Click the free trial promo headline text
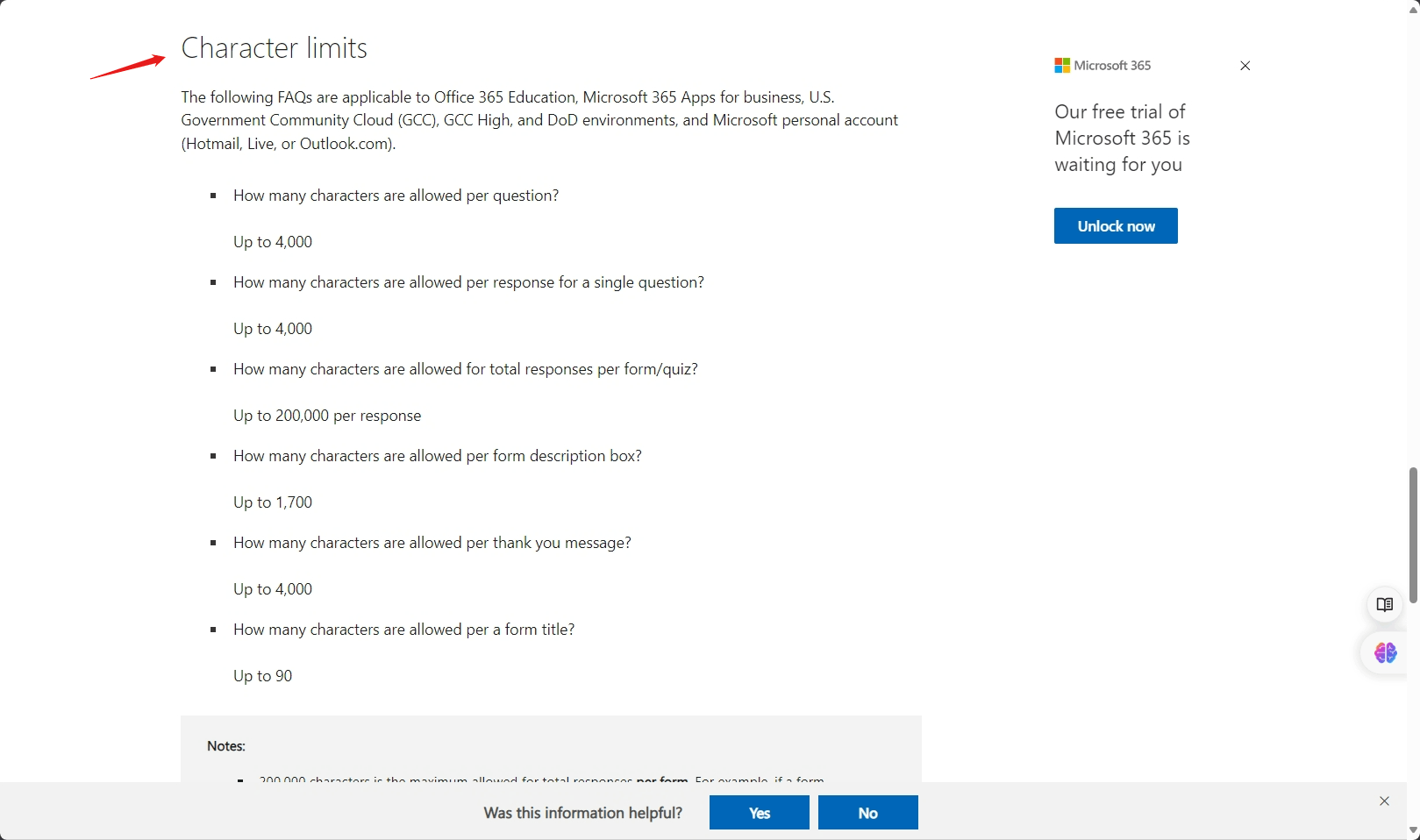Image resolution: width=1420 pixels, height=840 pixels. (1122, 139)
